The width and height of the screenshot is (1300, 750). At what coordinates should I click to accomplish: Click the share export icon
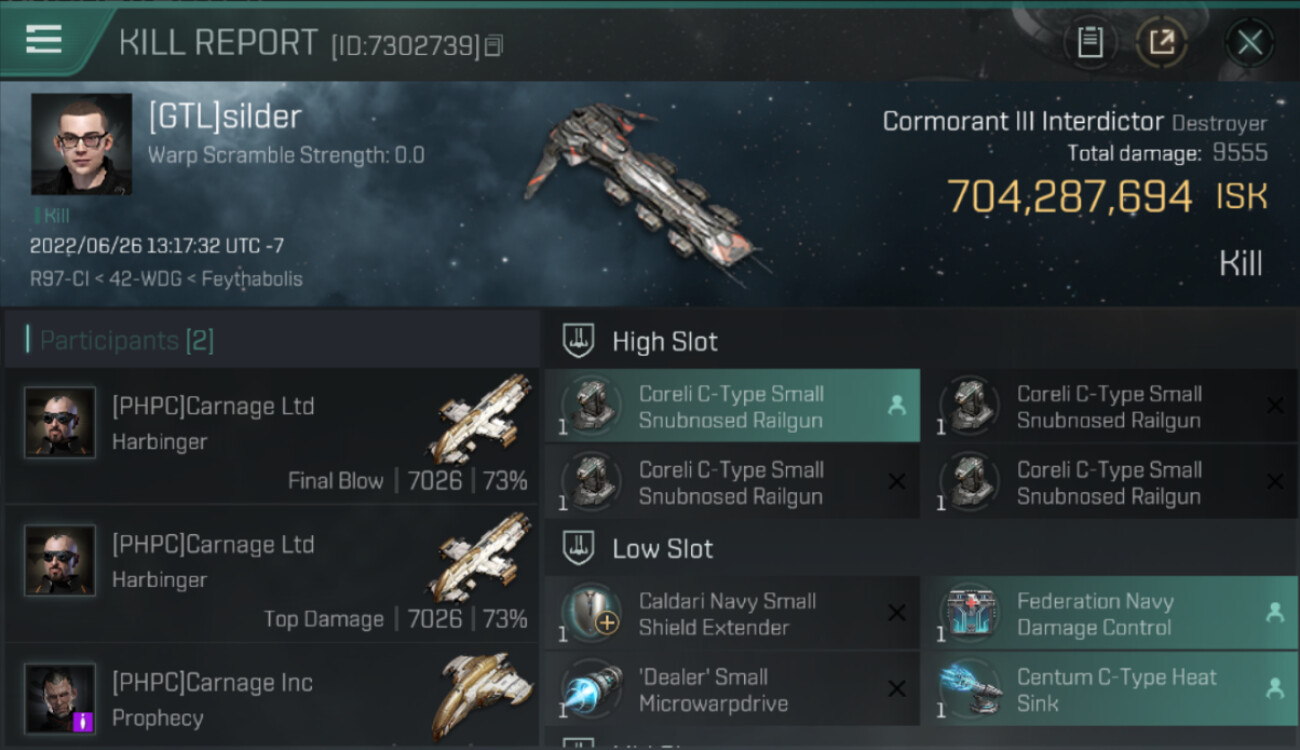coord(1161,42)
